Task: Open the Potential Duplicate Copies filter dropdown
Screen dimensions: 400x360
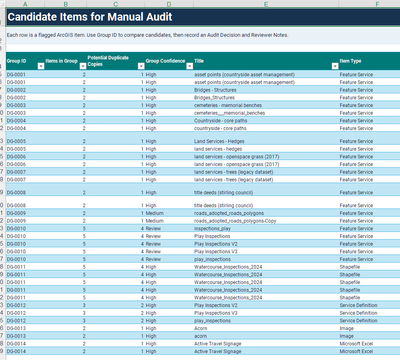Action: click(x=141, y=66)
